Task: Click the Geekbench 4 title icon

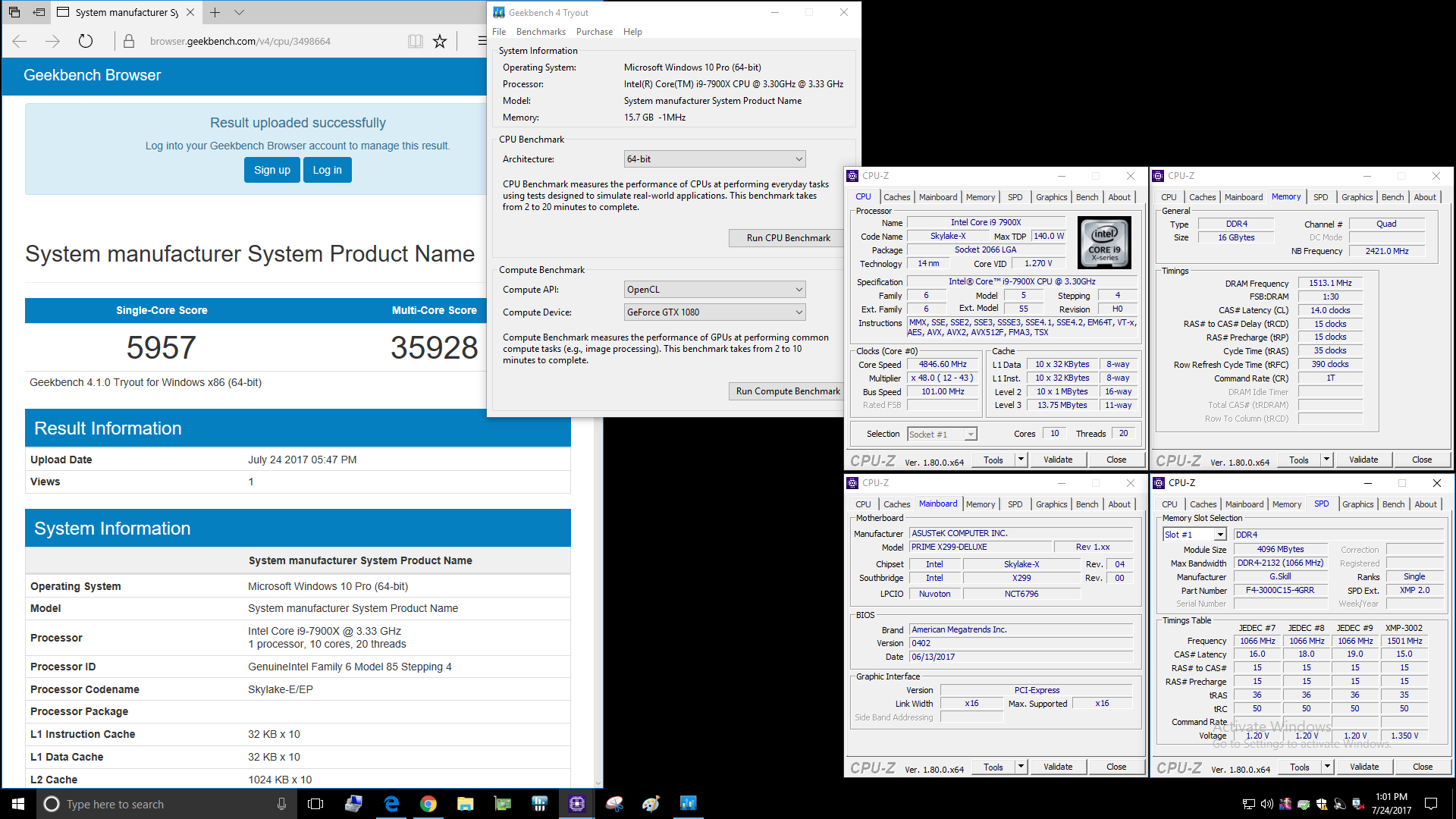Action: 499,12
